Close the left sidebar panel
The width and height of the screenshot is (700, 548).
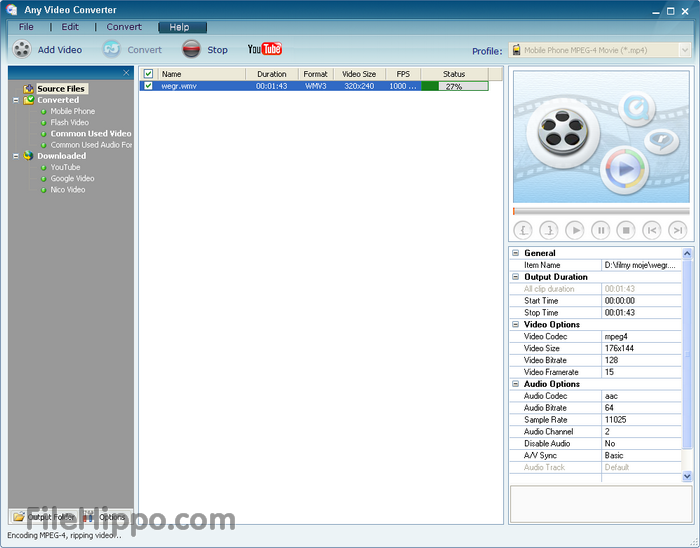pos(126,73)
